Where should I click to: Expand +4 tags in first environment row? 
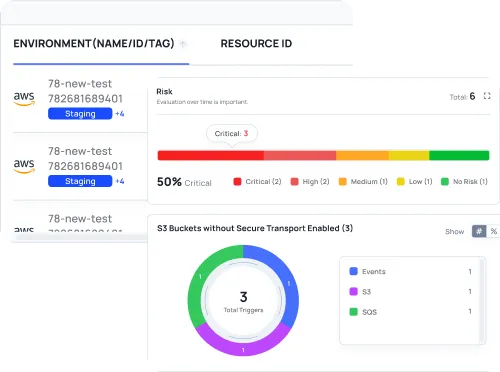pyautogui.click(x=120, y=114)
